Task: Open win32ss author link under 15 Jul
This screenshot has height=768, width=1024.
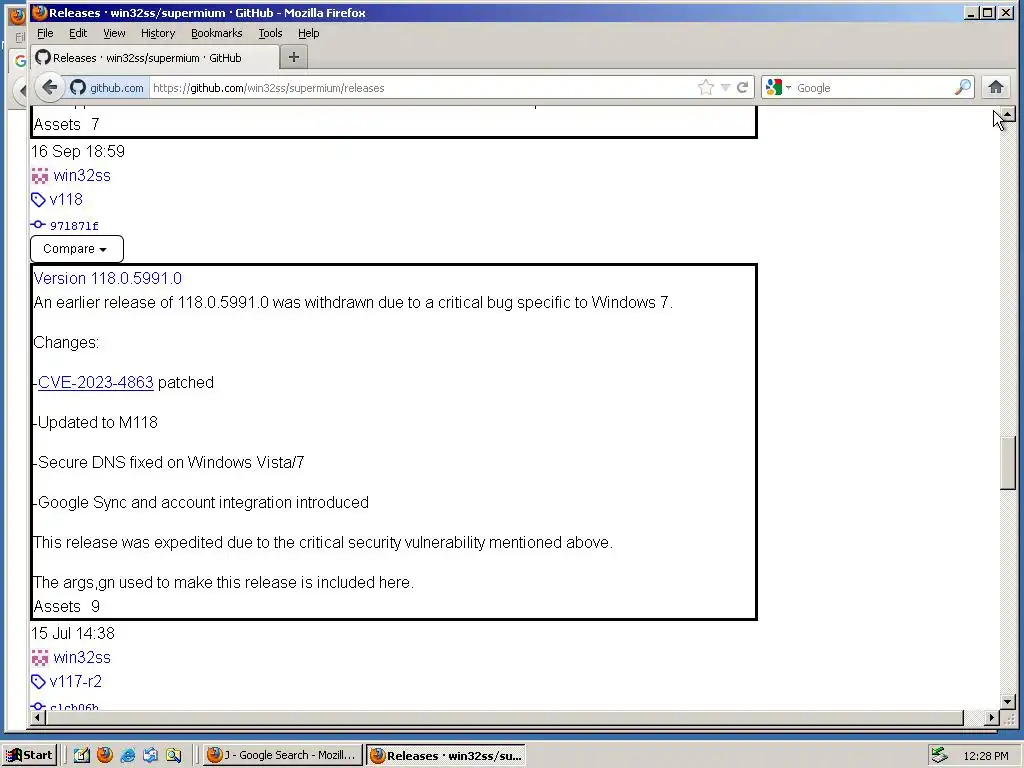Action: 82,658
